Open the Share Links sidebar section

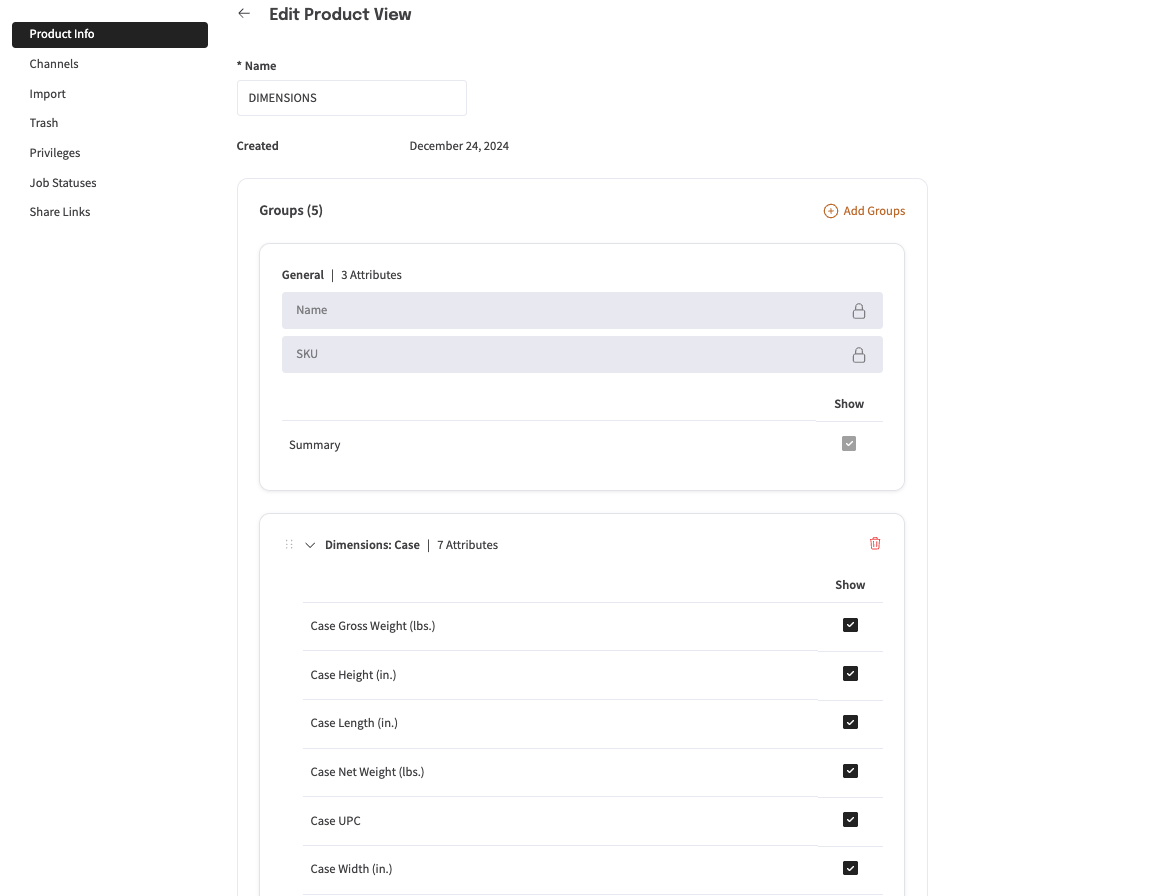[59, 212]
